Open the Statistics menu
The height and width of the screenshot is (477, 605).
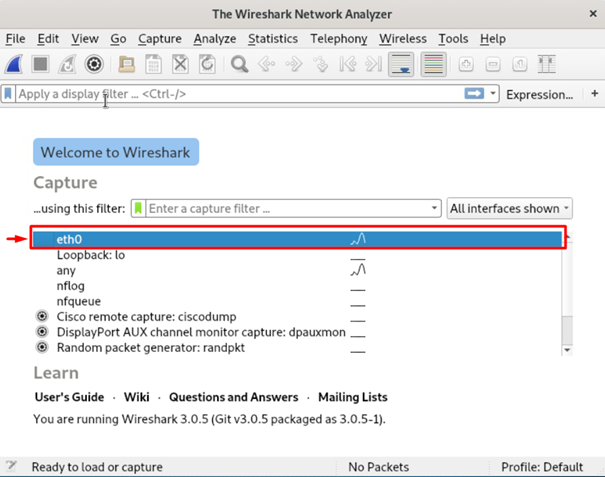pos(273,39)
